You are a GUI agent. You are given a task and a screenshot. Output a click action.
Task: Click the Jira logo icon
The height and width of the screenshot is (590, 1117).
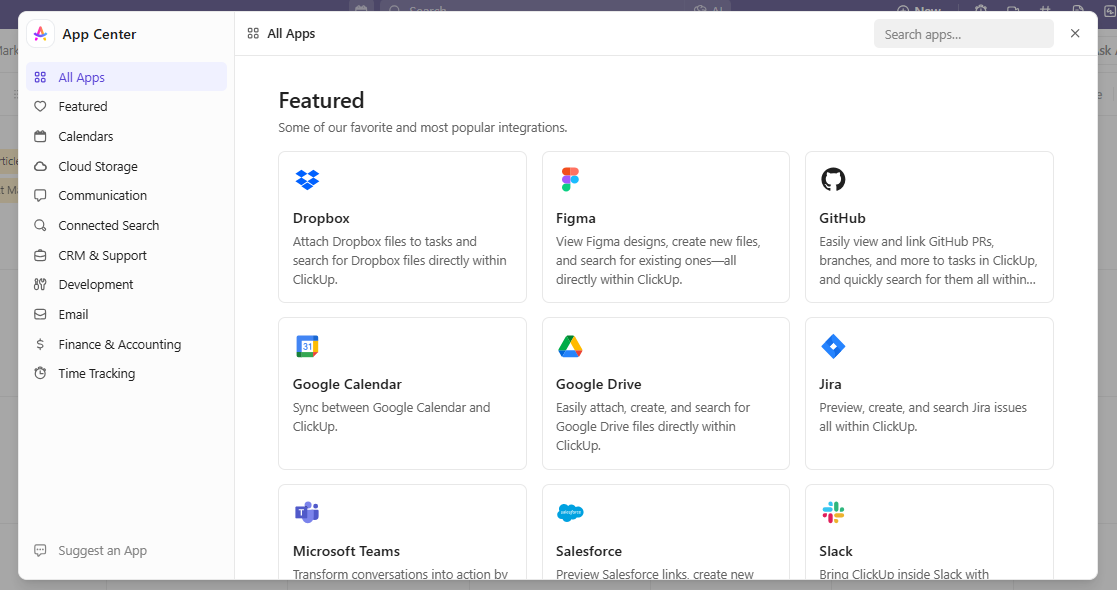[x=833, y=346]
